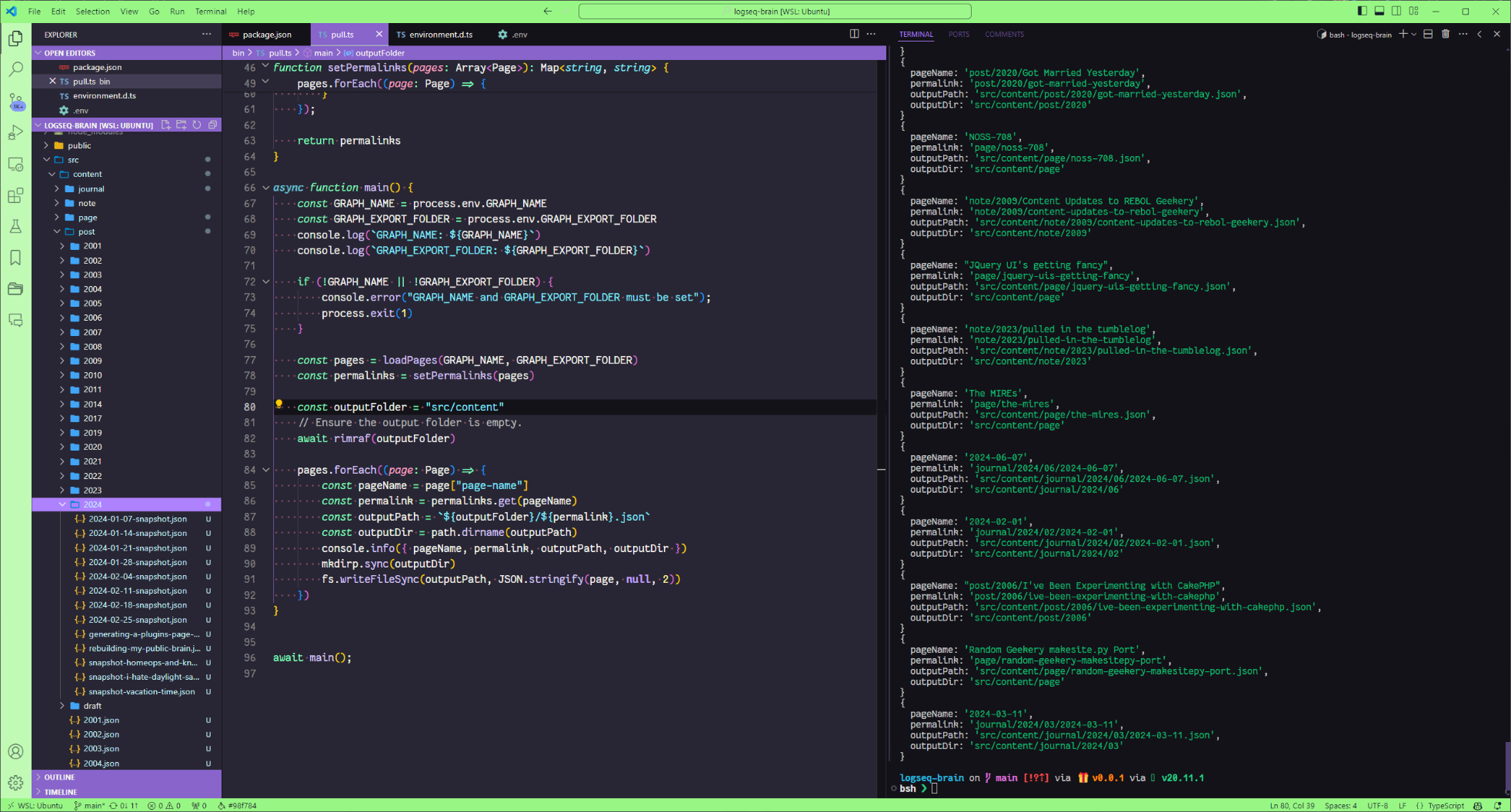Open Customize Layout options
1511x812 pixels.
tap(1414, 11)
